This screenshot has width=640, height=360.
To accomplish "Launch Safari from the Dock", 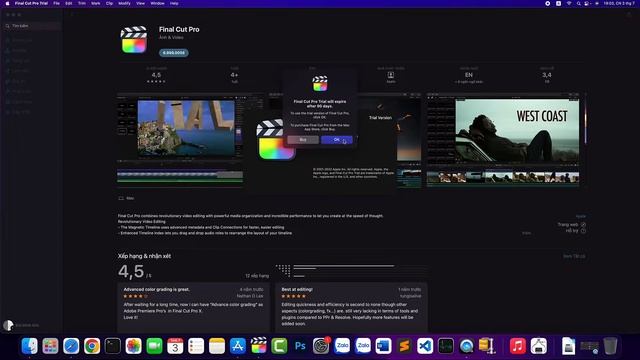I will 71,346.
